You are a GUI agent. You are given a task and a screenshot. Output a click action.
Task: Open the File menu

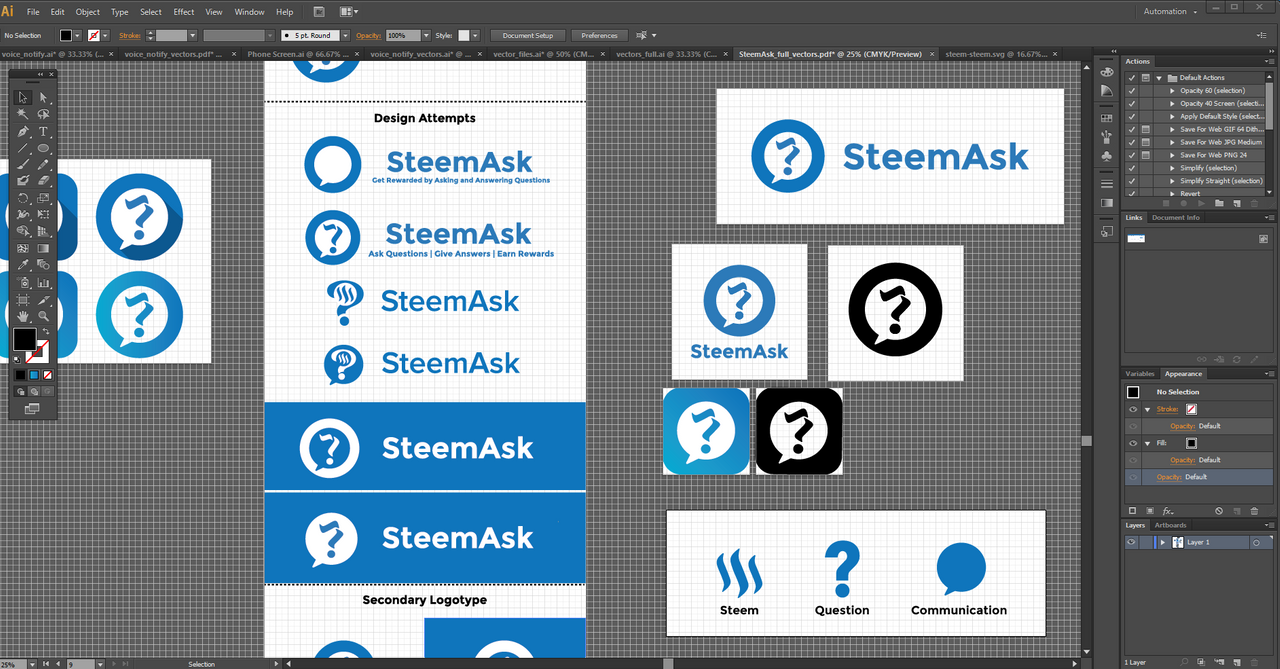(33, 12)
